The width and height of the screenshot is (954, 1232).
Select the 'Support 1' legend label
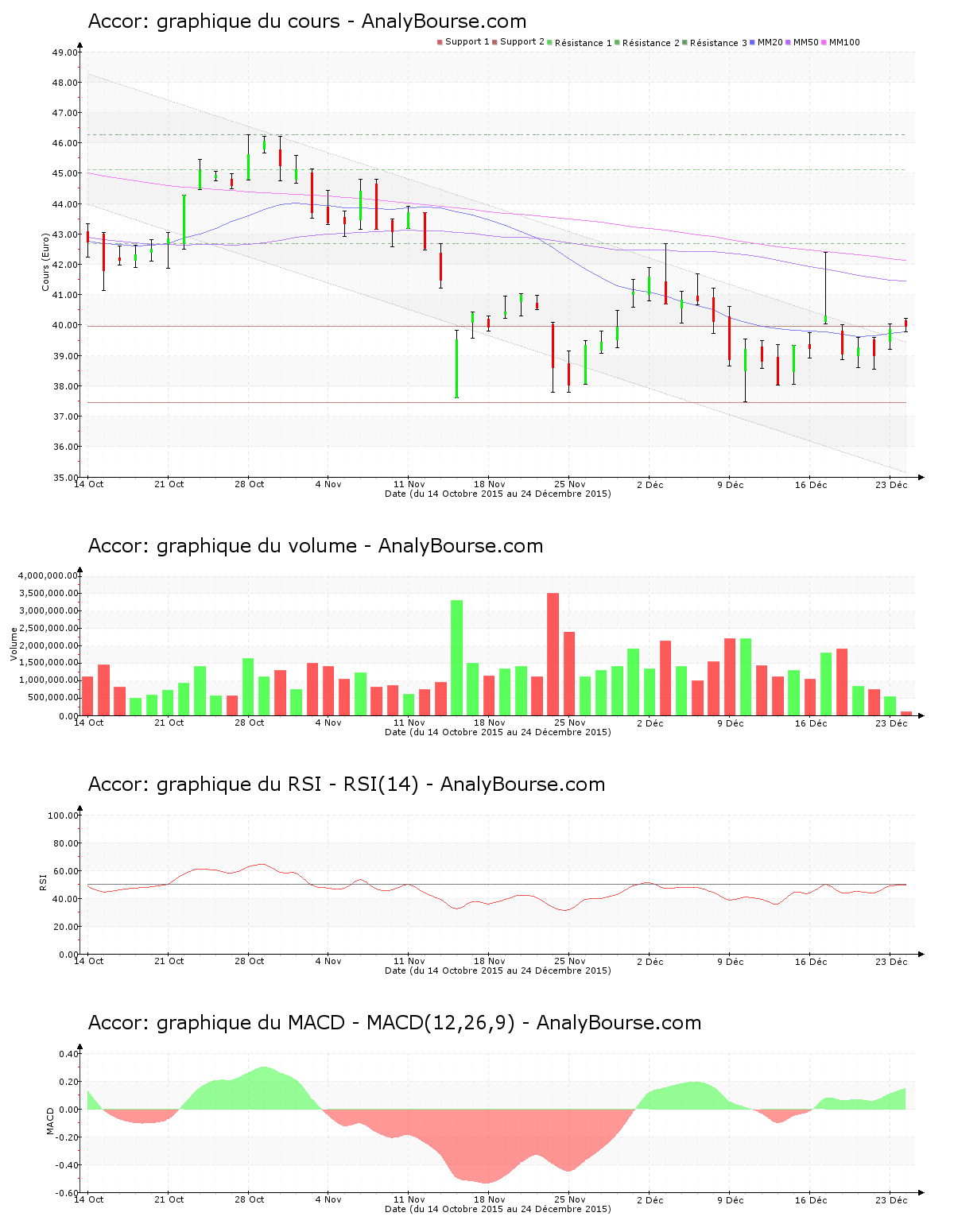467,42
